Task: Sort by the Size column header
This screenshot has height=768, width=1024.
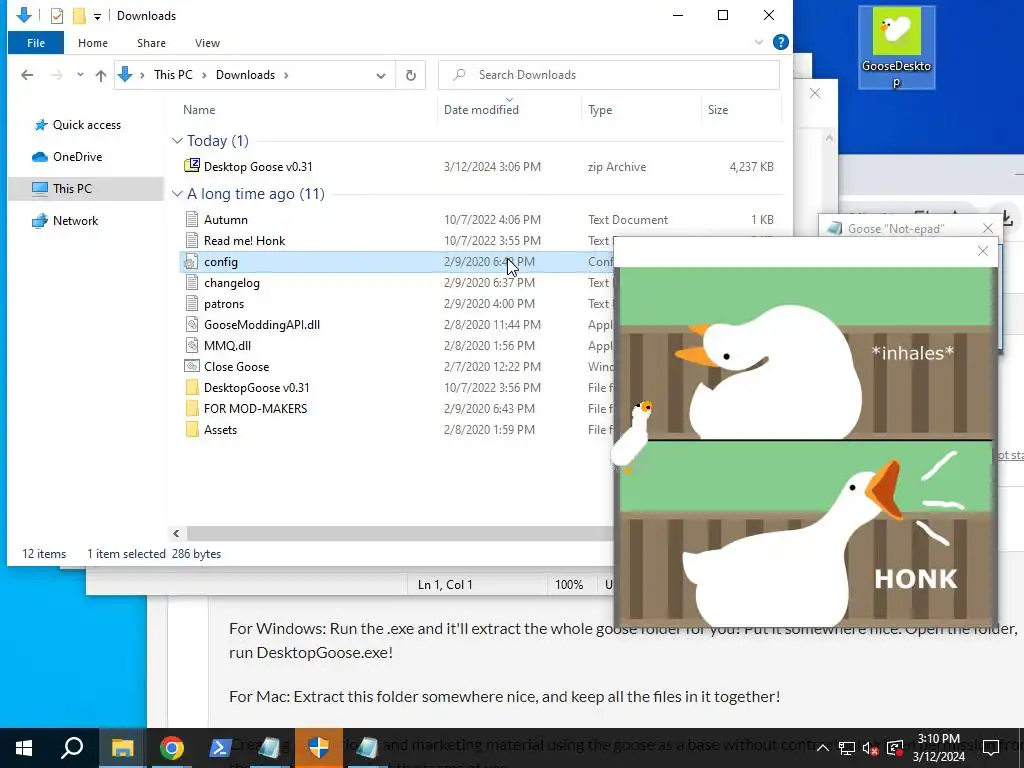Action: point(718,110)
